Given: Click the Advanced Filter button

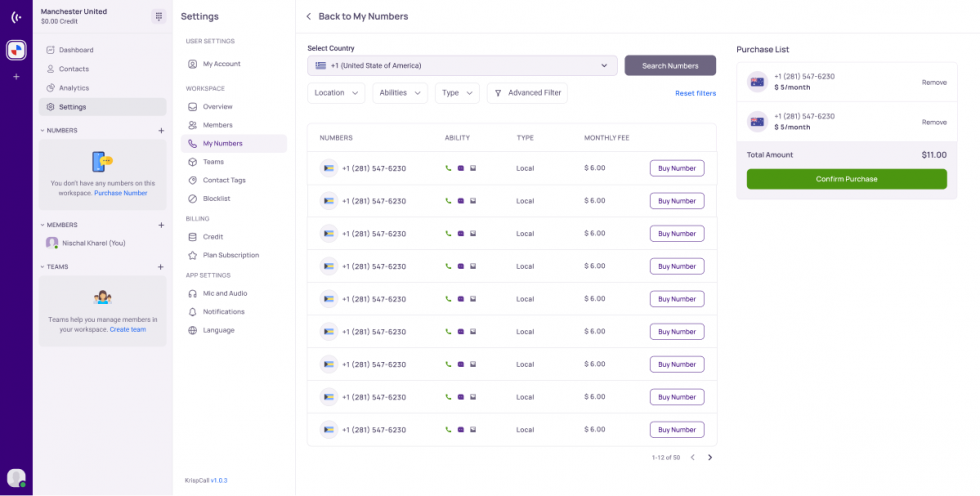Looking at the screenshot, I should point(527,93).
